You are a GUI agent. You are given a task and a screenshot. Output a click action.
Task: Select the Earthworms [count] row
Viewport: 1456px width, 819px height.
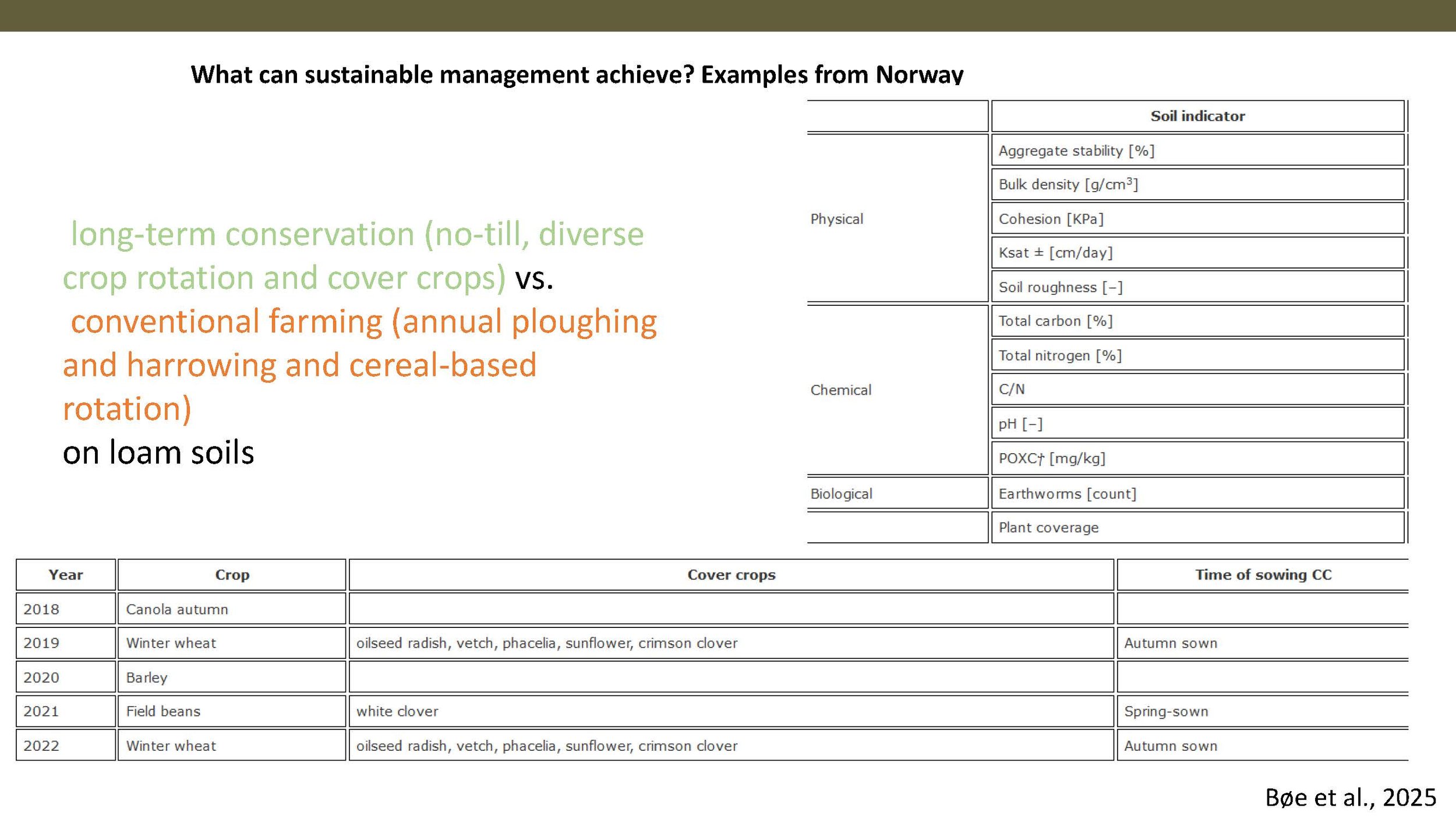tap(1066, 493)
